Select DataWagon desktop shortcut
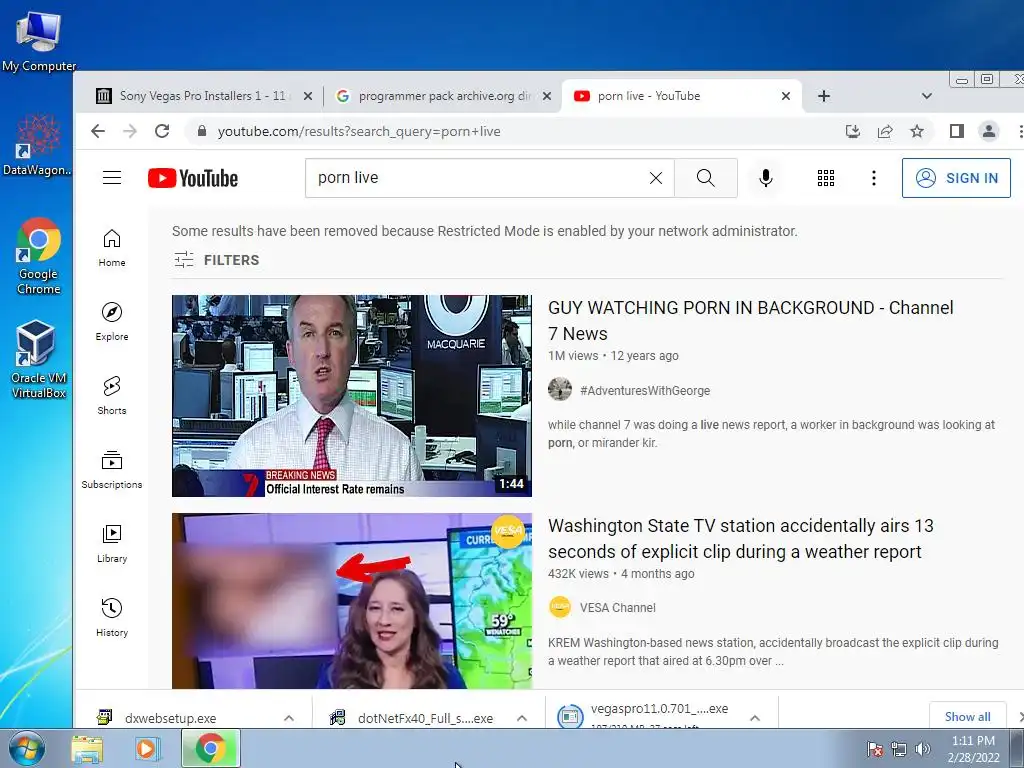The height and width of the screenshot is (768, 1024). (x=37, y=145)
